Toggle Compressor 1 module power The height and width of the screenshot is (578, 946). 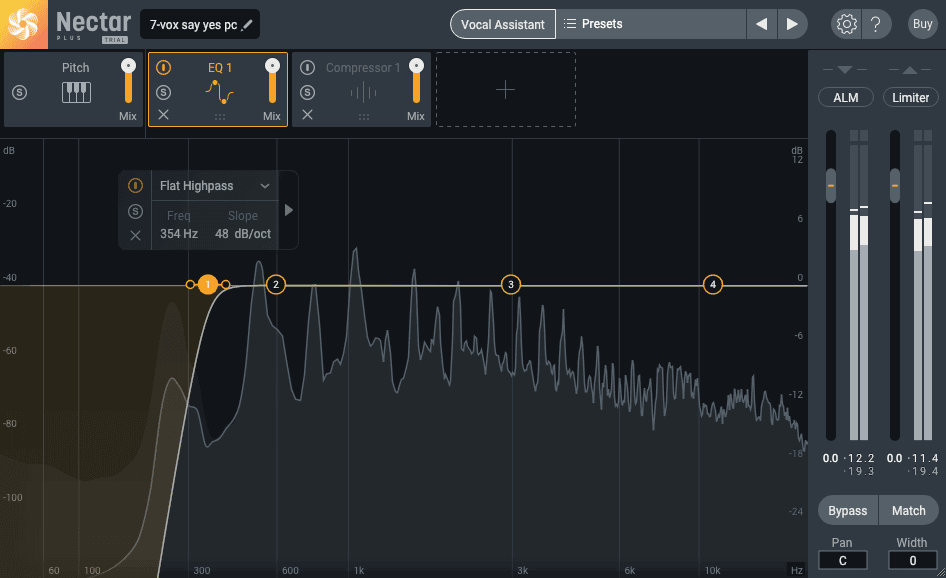[x=307, y=68]
